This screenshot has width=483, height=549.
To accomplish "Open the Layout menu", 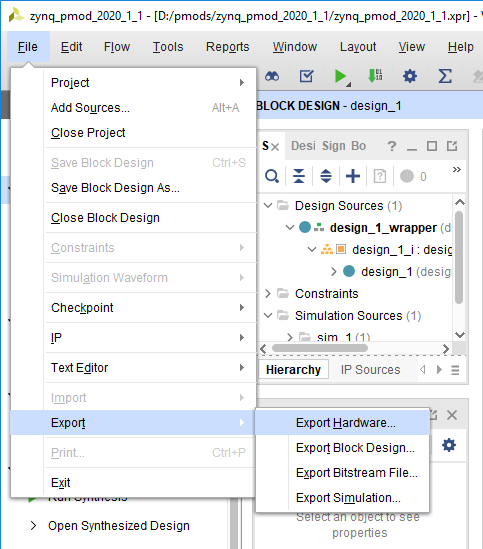I will pos(358,47).
